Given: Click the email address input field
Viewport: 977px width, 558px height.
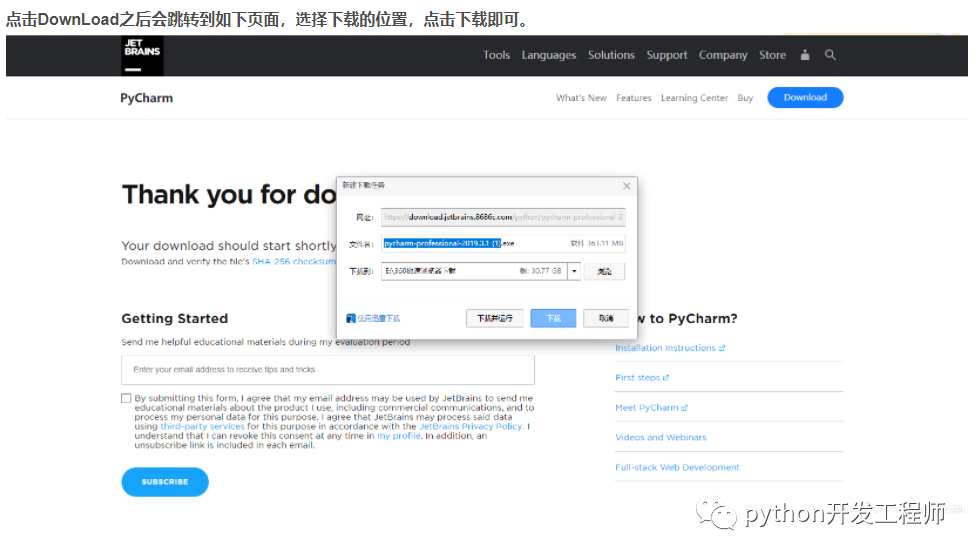Looking at the screenshot, I should [x=328, y=370].
